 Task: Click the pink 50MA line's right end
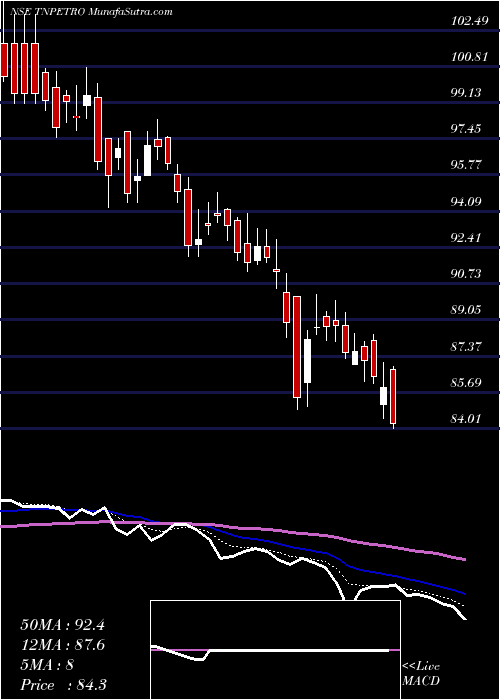coord(464,559)
